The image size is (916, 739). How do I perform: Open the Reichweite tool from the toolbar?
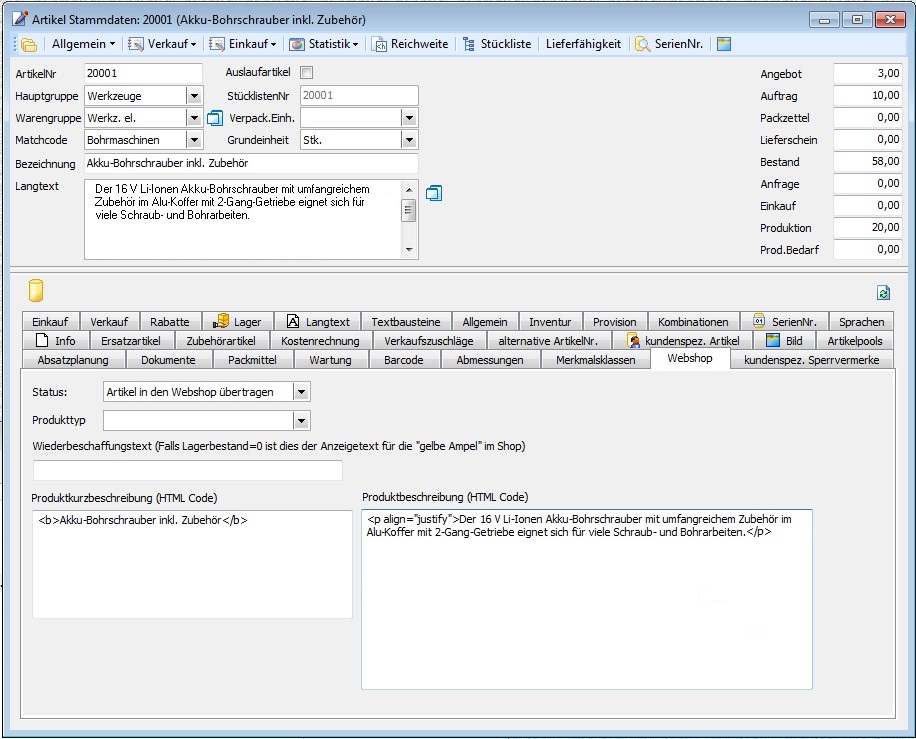[x=410, y=44]
